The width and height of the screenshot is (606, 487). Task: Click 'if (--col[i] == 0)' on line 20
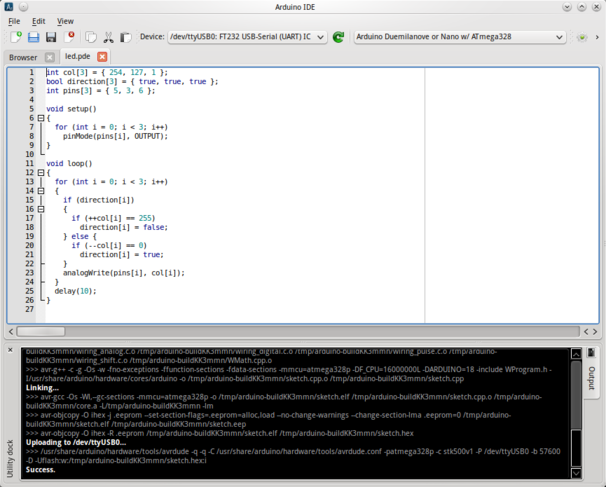(109, 245)
